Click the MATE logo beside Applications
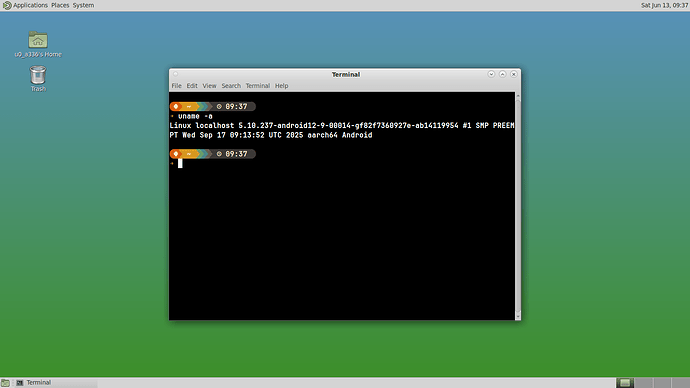 click(x=7, y=5)
